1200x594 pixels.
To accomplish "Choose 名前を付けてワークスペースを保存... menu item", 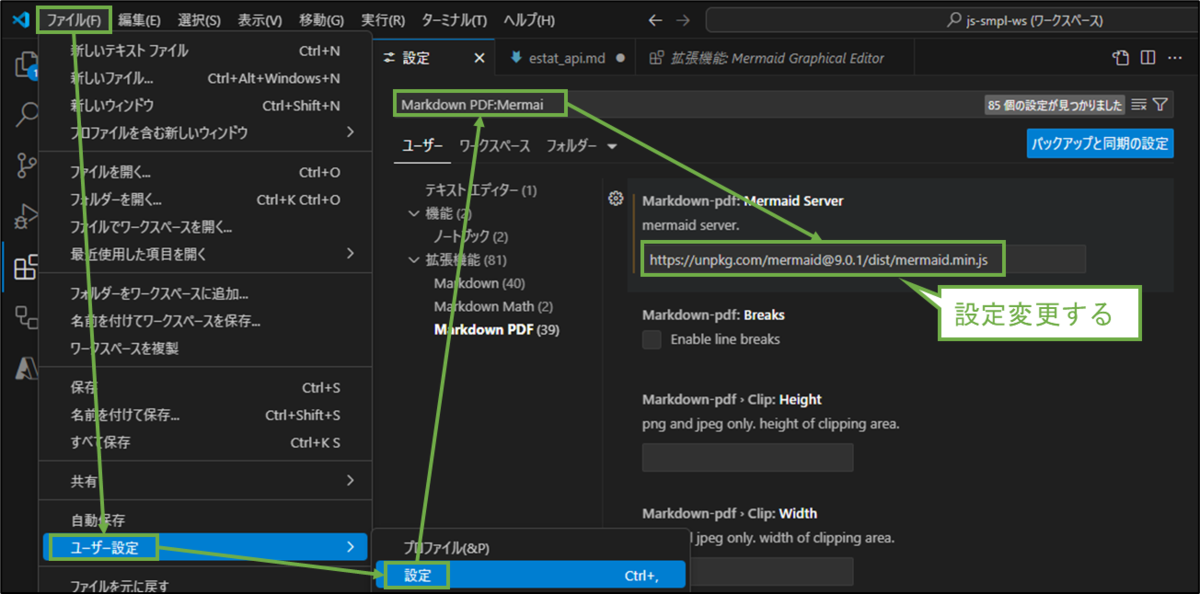I will [x=207, y=321].
